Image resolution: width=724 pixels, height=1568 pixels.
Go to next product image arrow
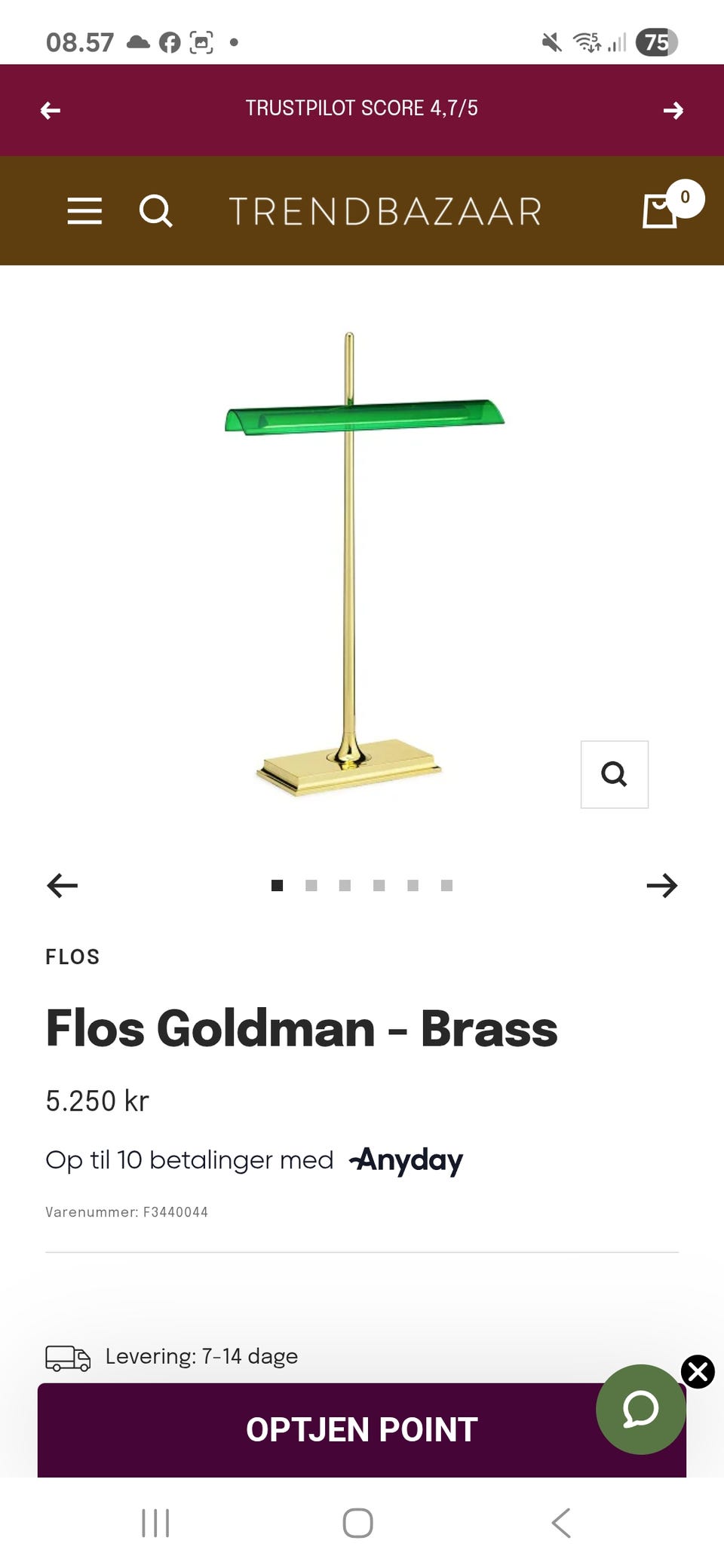pyautogui.click(x=662, y=885)
